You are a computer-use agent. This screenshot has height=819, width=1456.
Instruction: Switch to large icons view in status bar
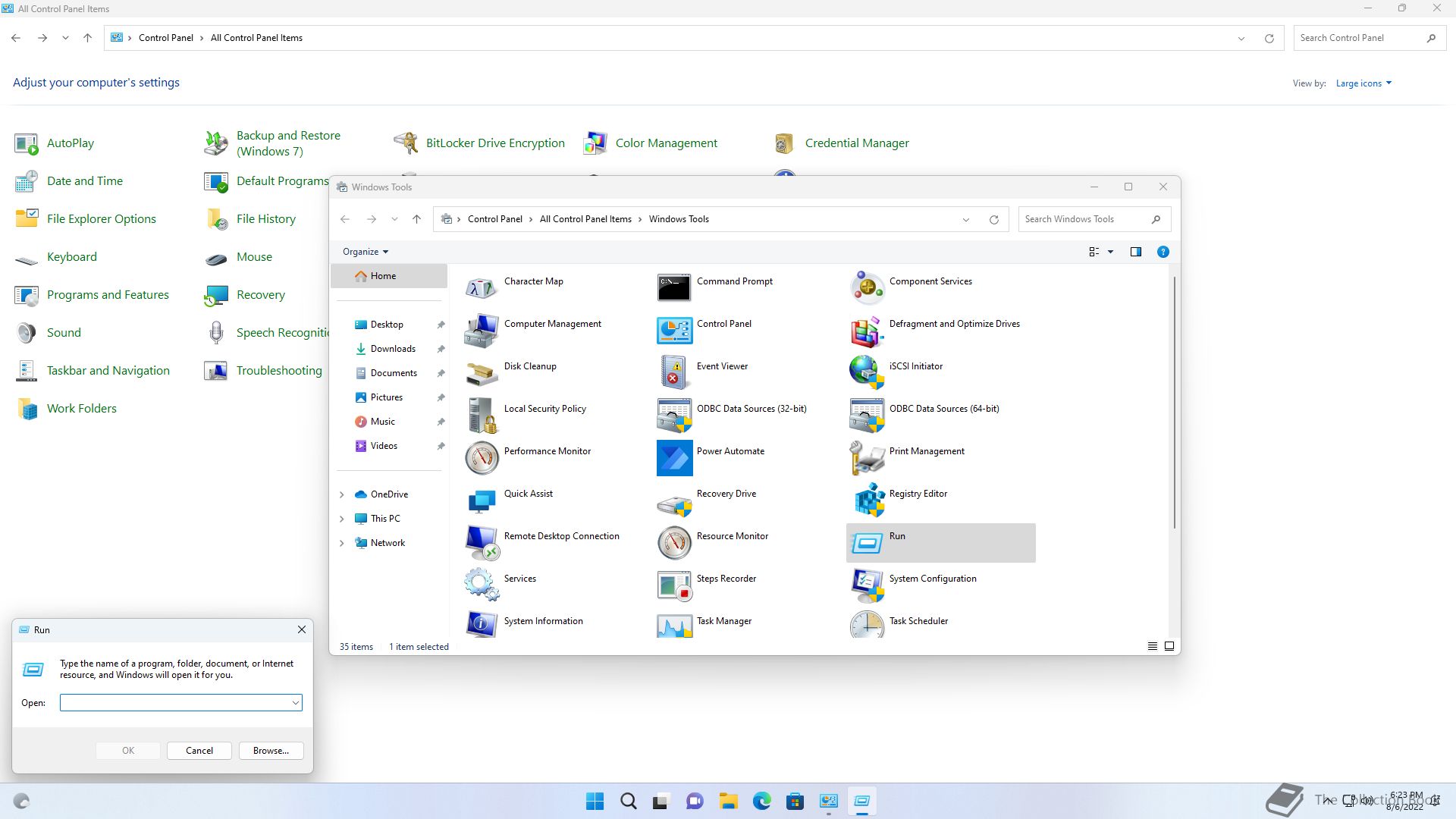pos(1169,646)
